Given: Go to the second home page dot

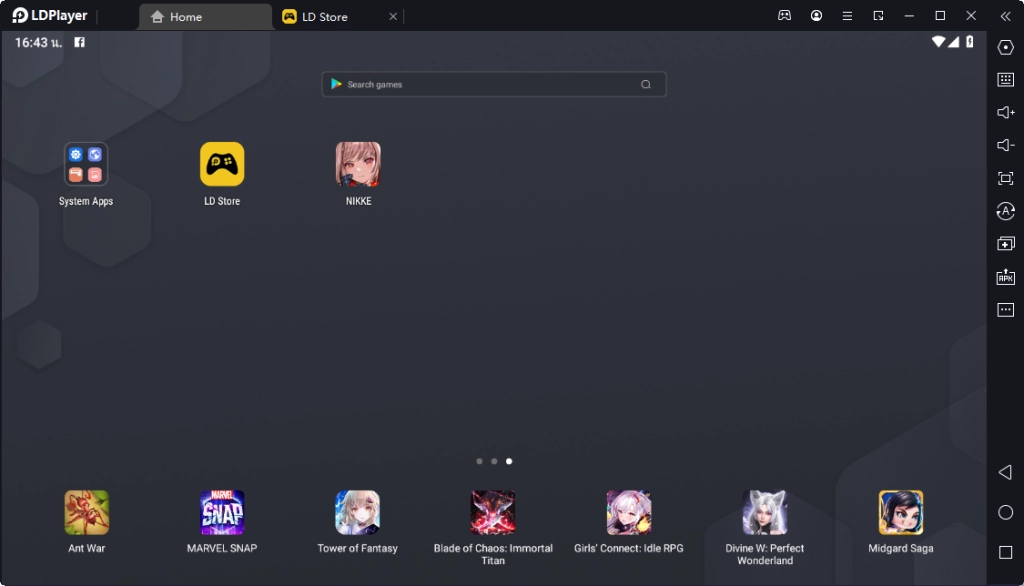Looking at the screenshot, I should pos(494,461).
